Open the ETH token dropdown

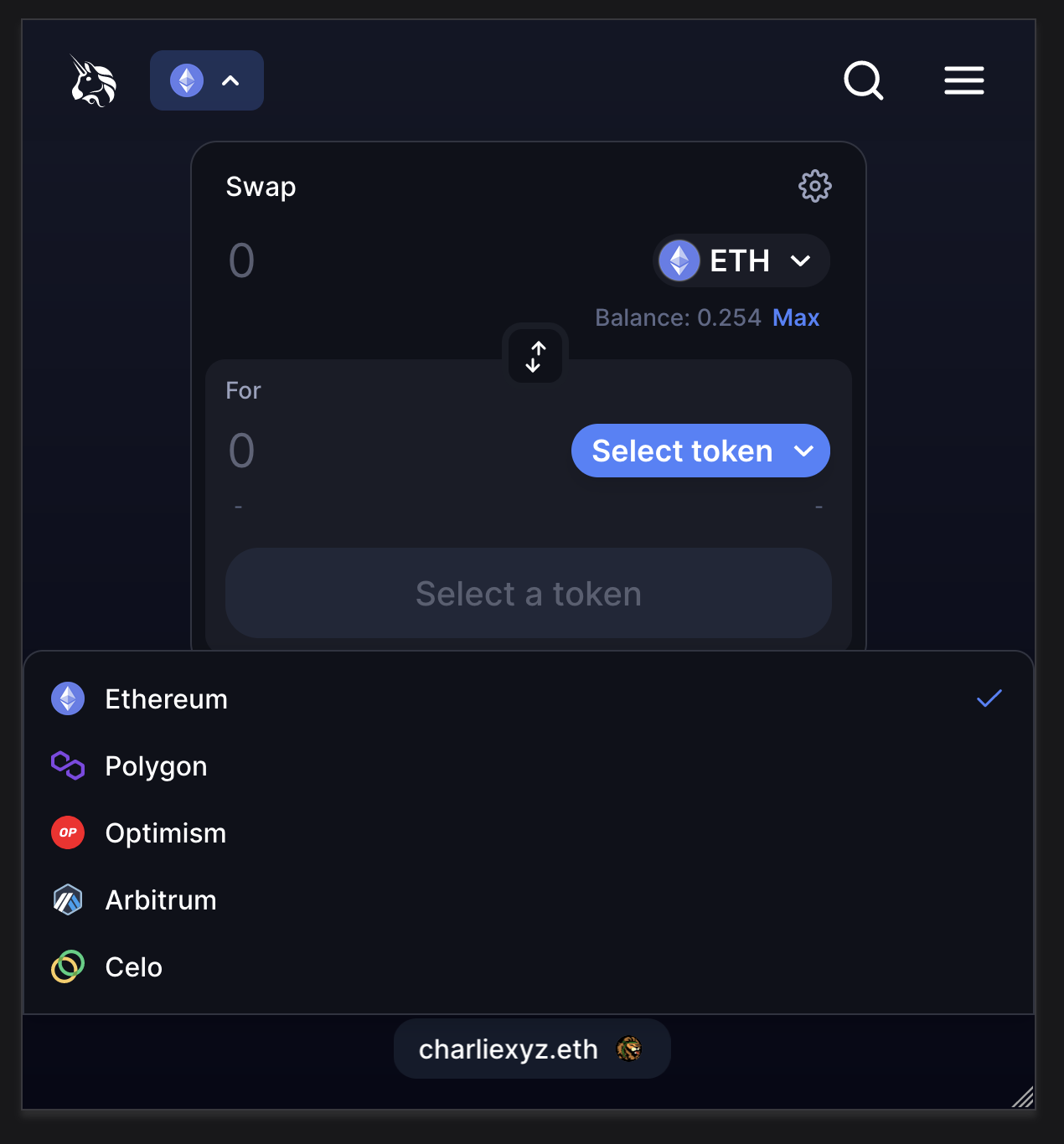coord(740,260)
